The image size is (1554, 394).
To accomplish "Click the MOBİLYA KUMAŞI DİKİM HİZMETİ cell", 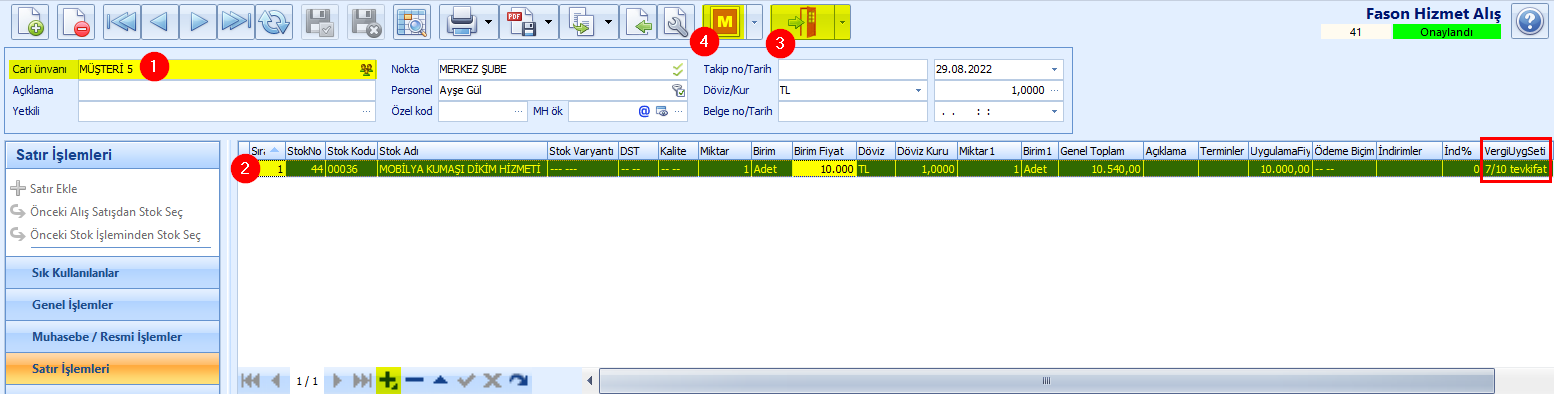I will tap(462, 169).
